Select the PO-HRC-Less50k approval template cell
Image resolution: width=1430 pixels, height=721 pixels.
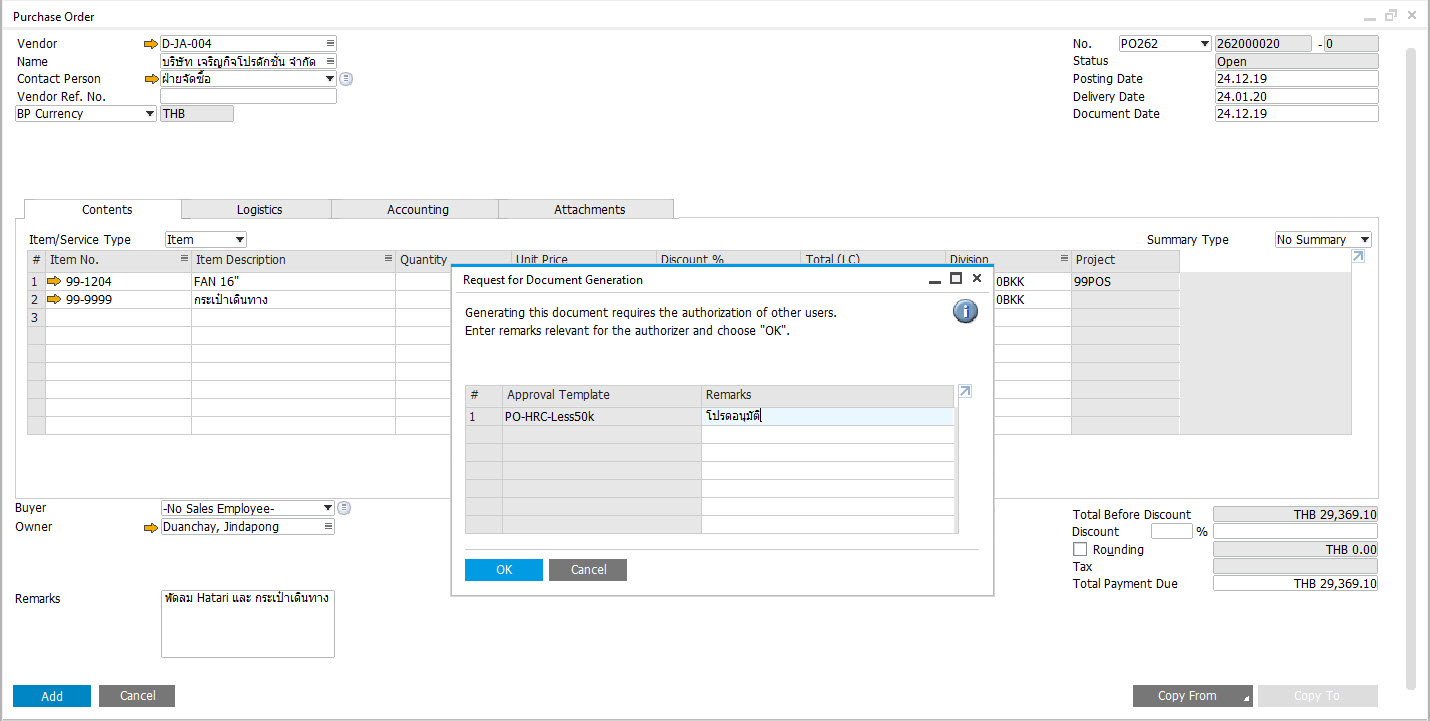tap(601, 417)
